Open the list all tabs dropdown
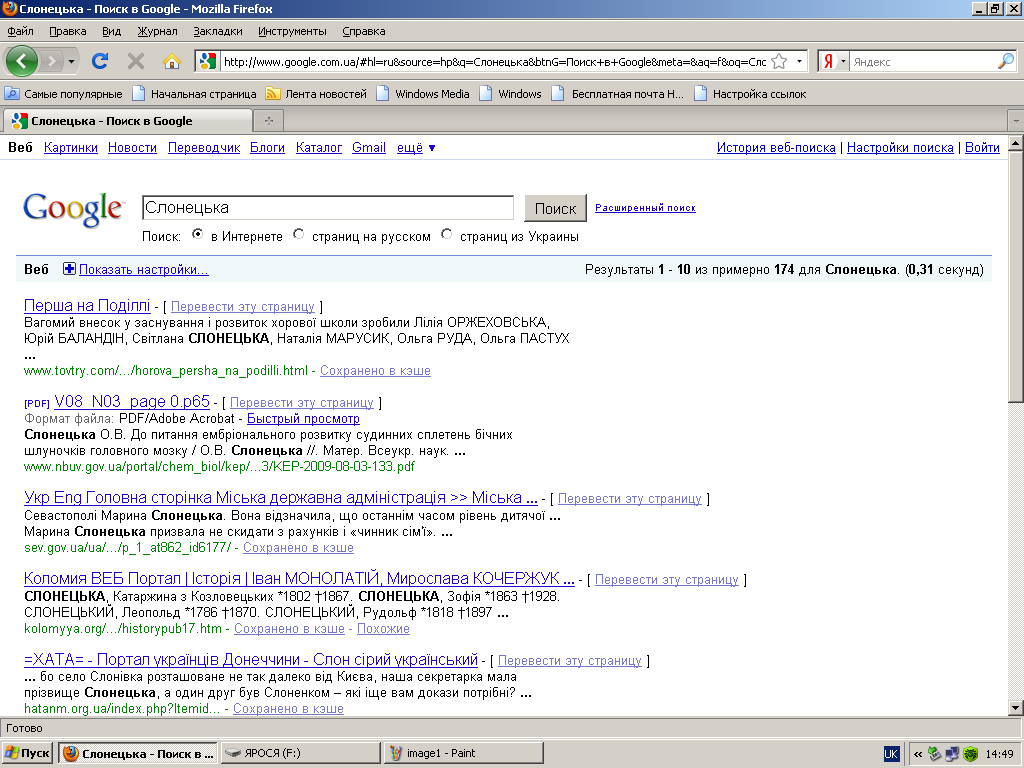The width and height of the screenshot is (1024, 768). [1016, 121]
